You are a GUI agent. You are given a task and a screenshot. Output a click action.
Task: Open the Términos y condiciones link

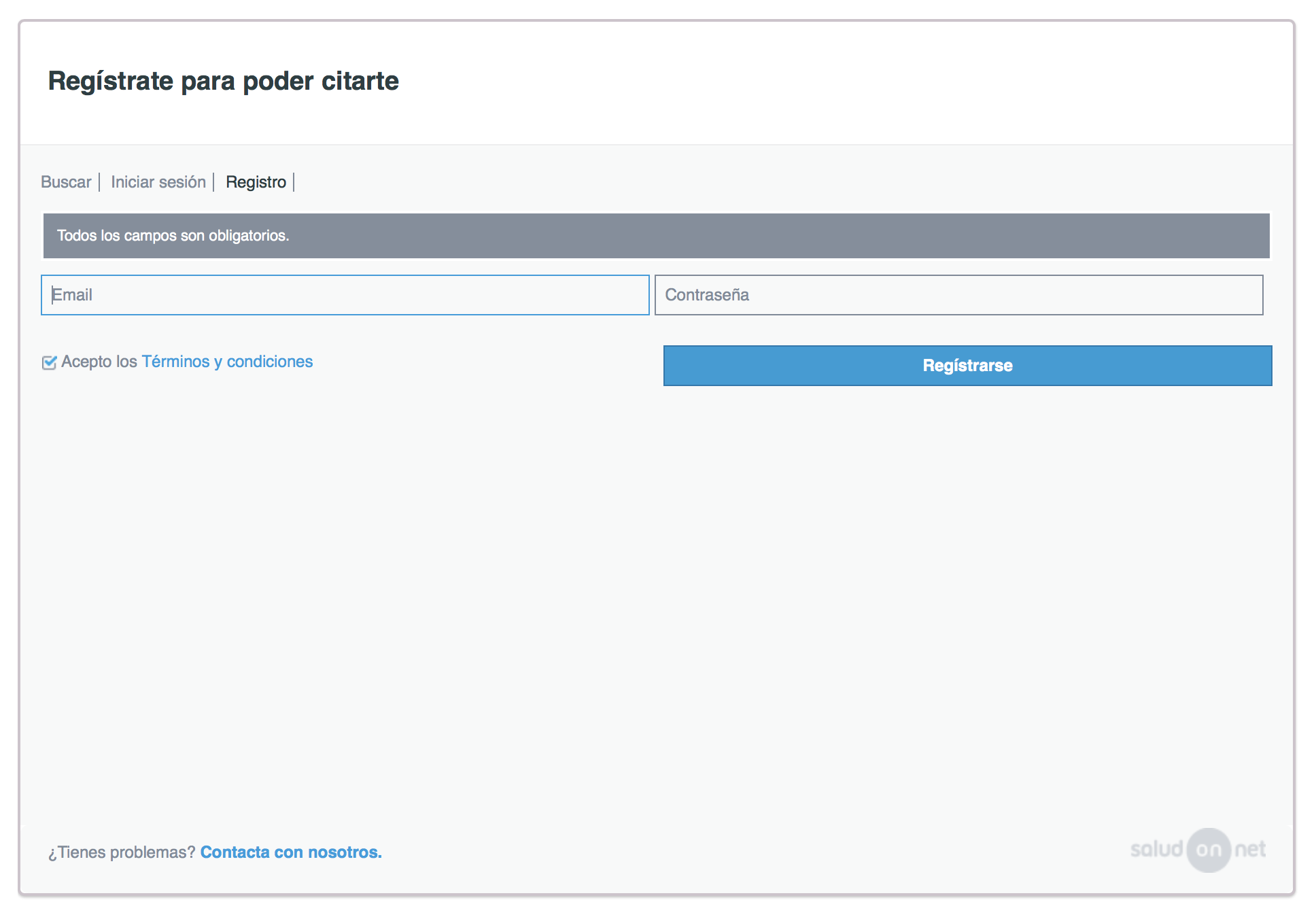click(227, 362)
